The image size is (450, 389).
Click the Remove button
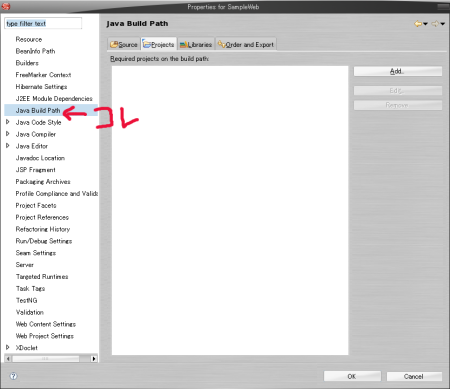[398, 105]
